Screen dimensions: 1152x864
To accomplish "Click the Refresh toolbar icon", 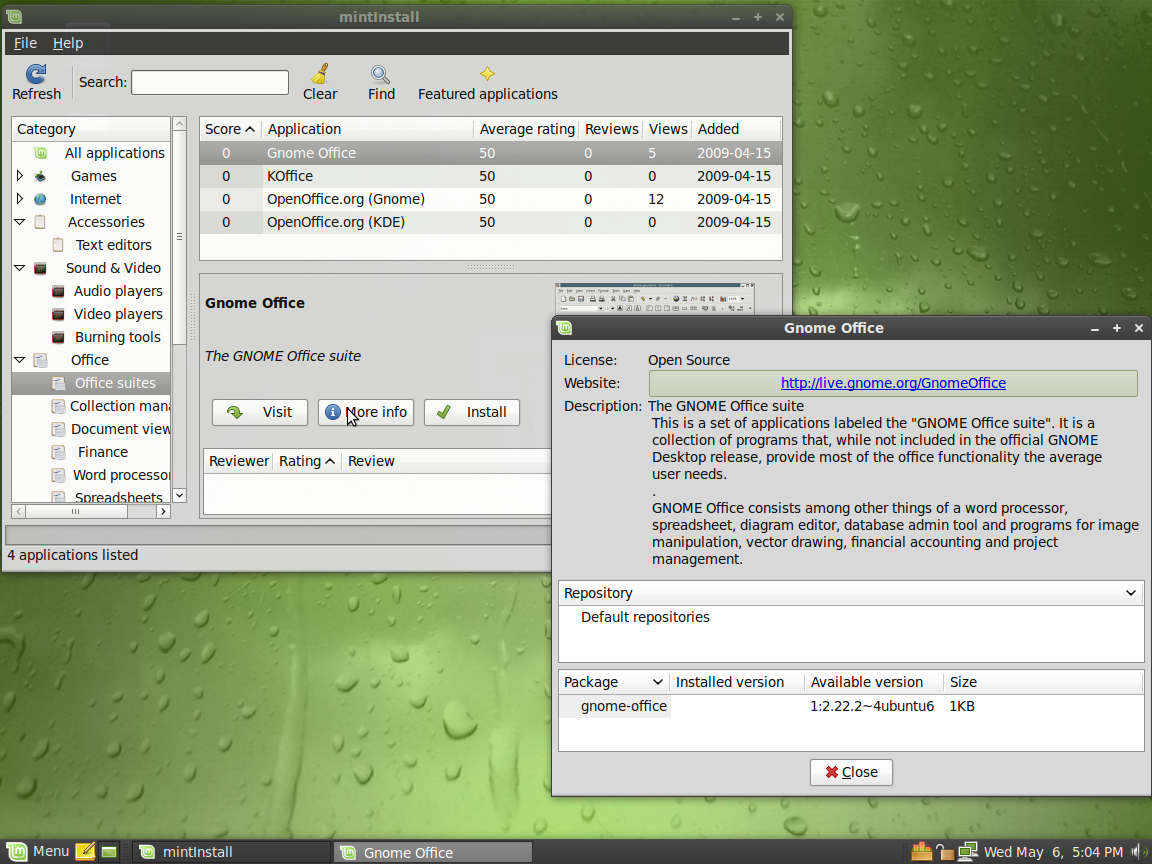I will coord(36,73).
